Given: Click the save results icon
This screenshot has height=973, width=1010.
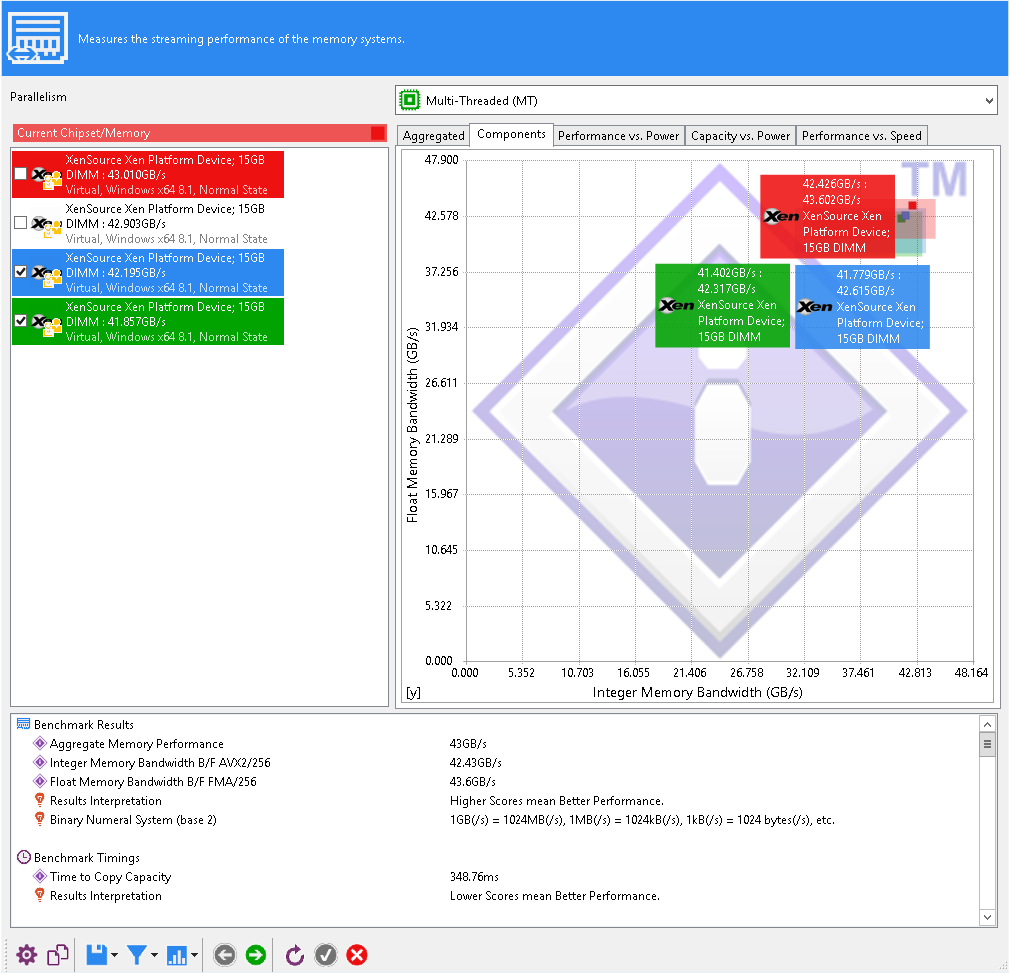Looking at the screenshot, I should 95,955.
